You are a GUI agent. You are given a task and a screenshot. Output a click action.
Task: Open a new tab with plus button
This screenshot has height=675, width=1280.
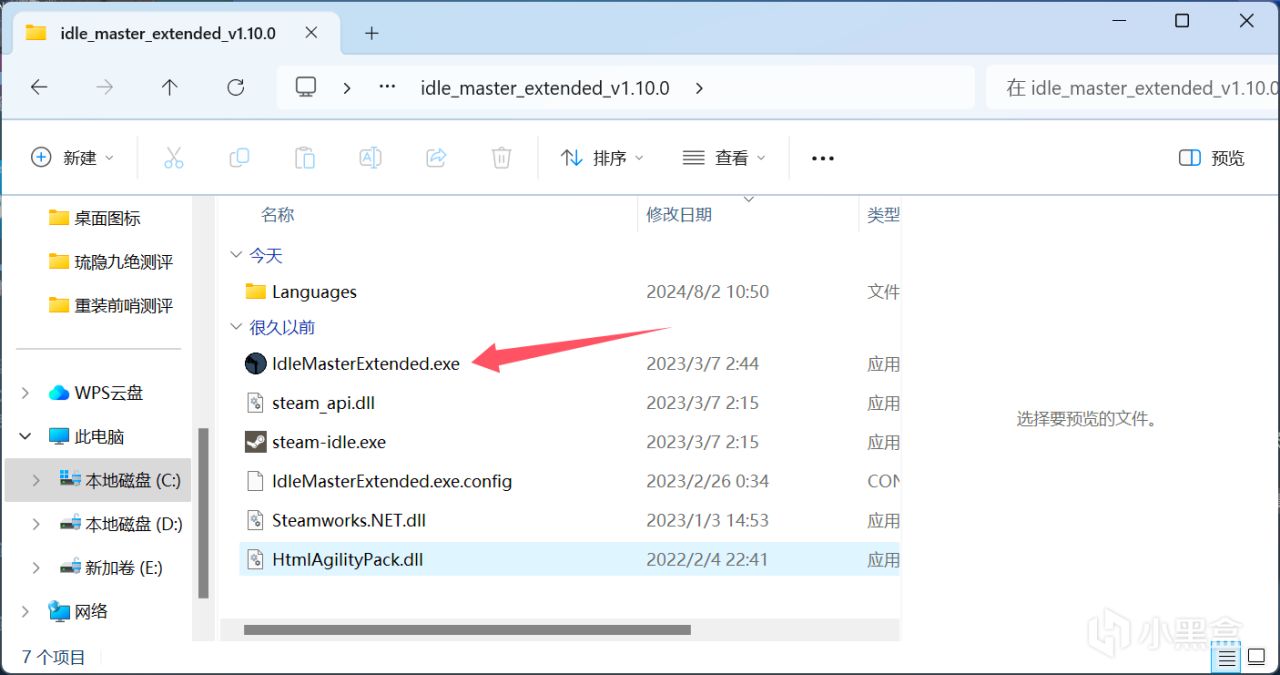coord(372,33)
